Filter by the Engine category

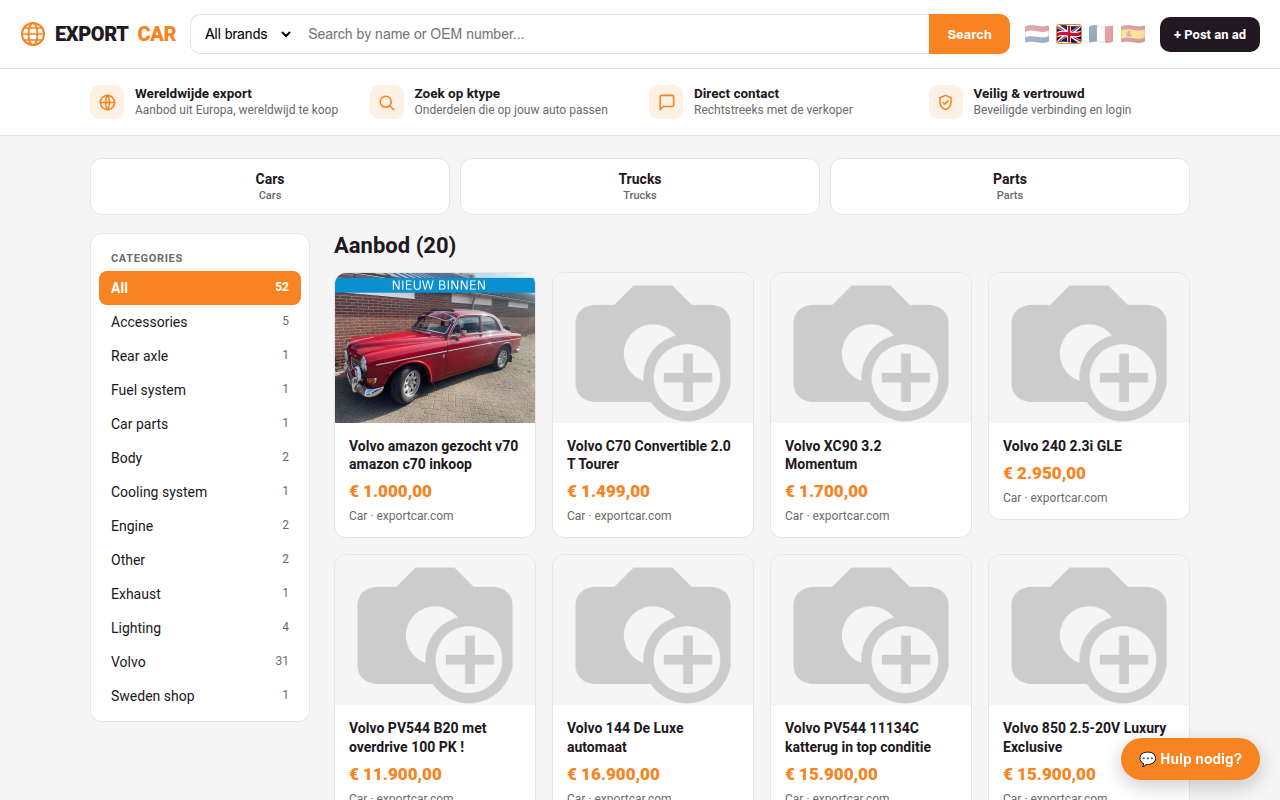pyautogui.click(x=200, y=526)
